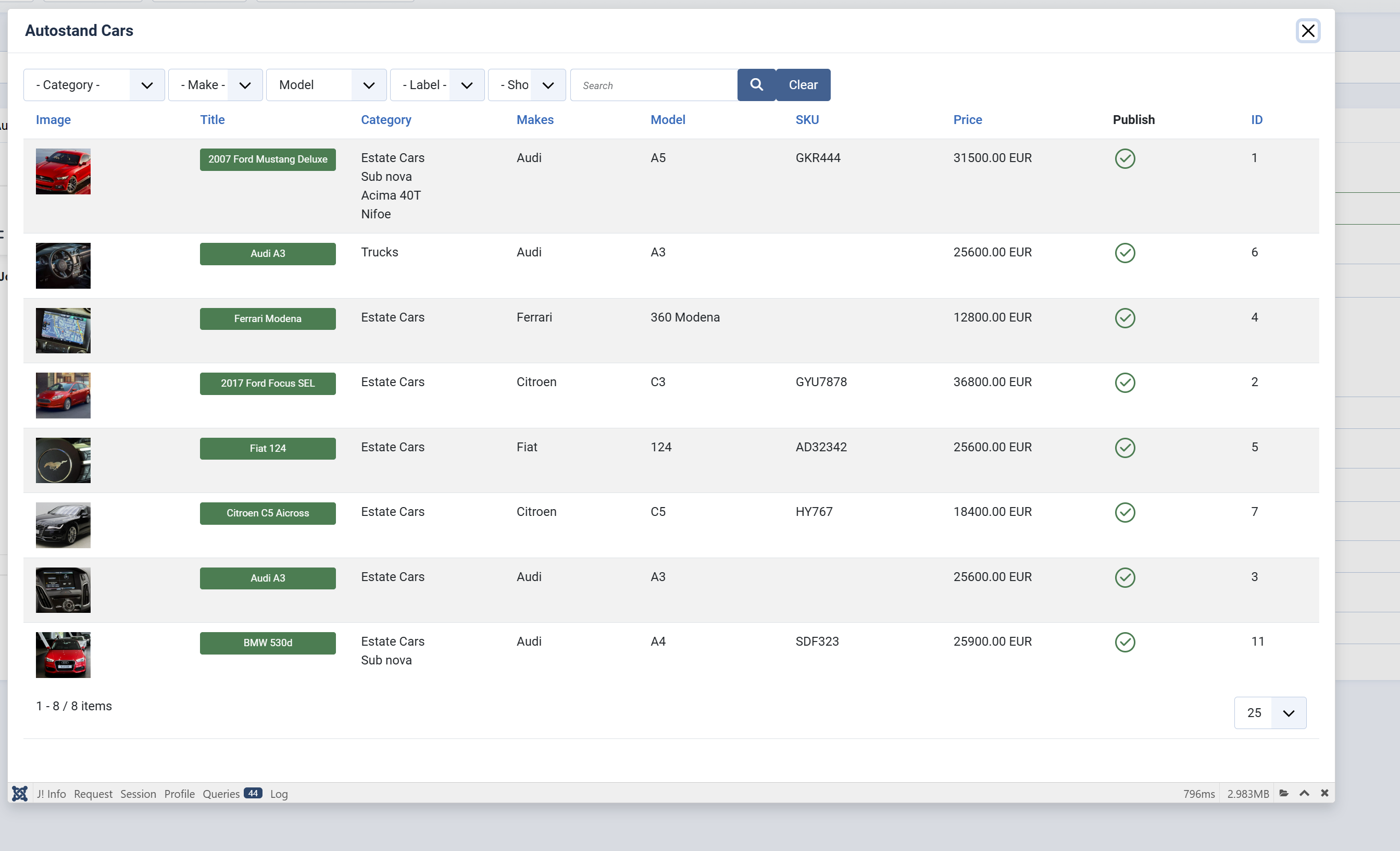Screen dimensions: 1400x851
Task: Select the BMW 530d title button
Action: click(x=268, y=643)
